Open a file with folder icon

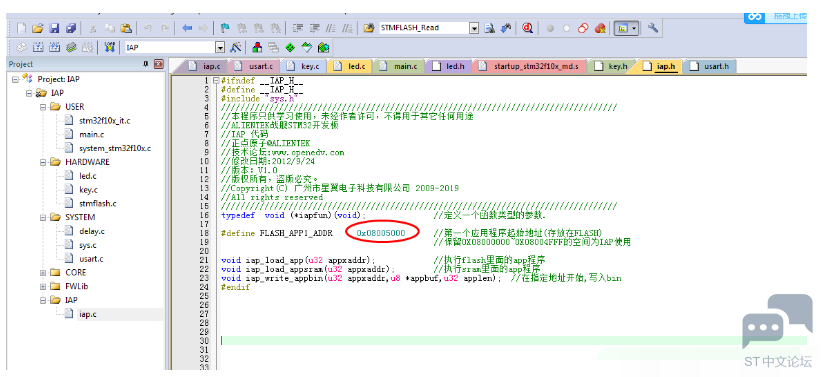click(x=37, y=28)
